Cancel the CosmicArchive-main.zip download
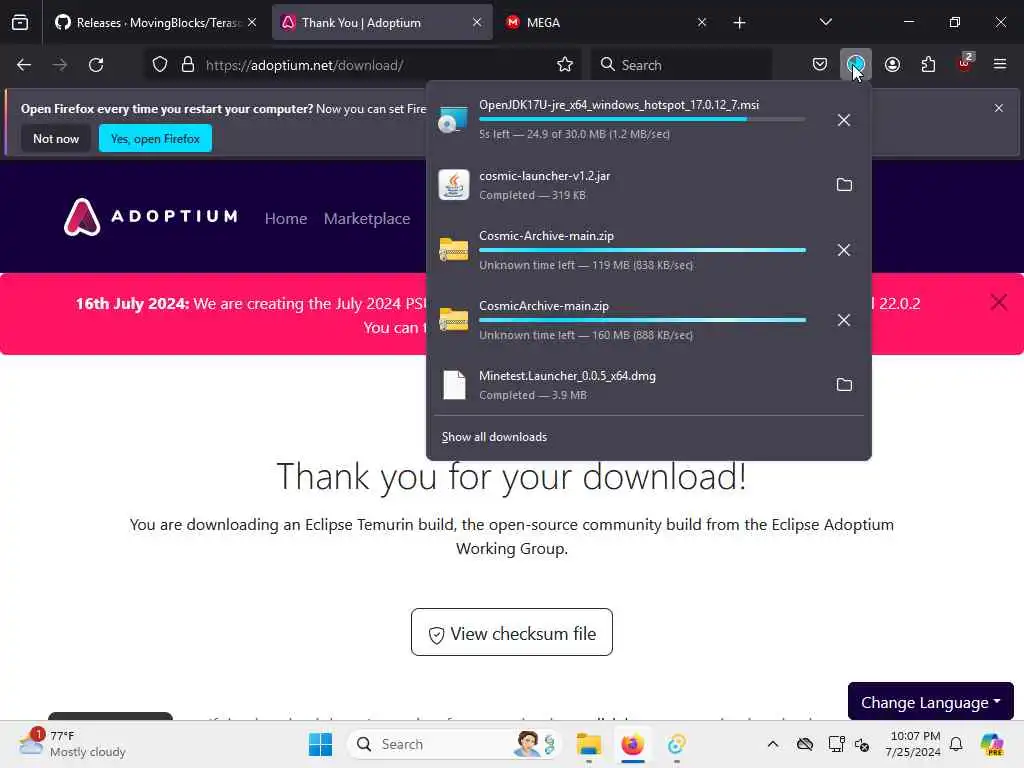 pyautogui.click(x=844, y=320)
